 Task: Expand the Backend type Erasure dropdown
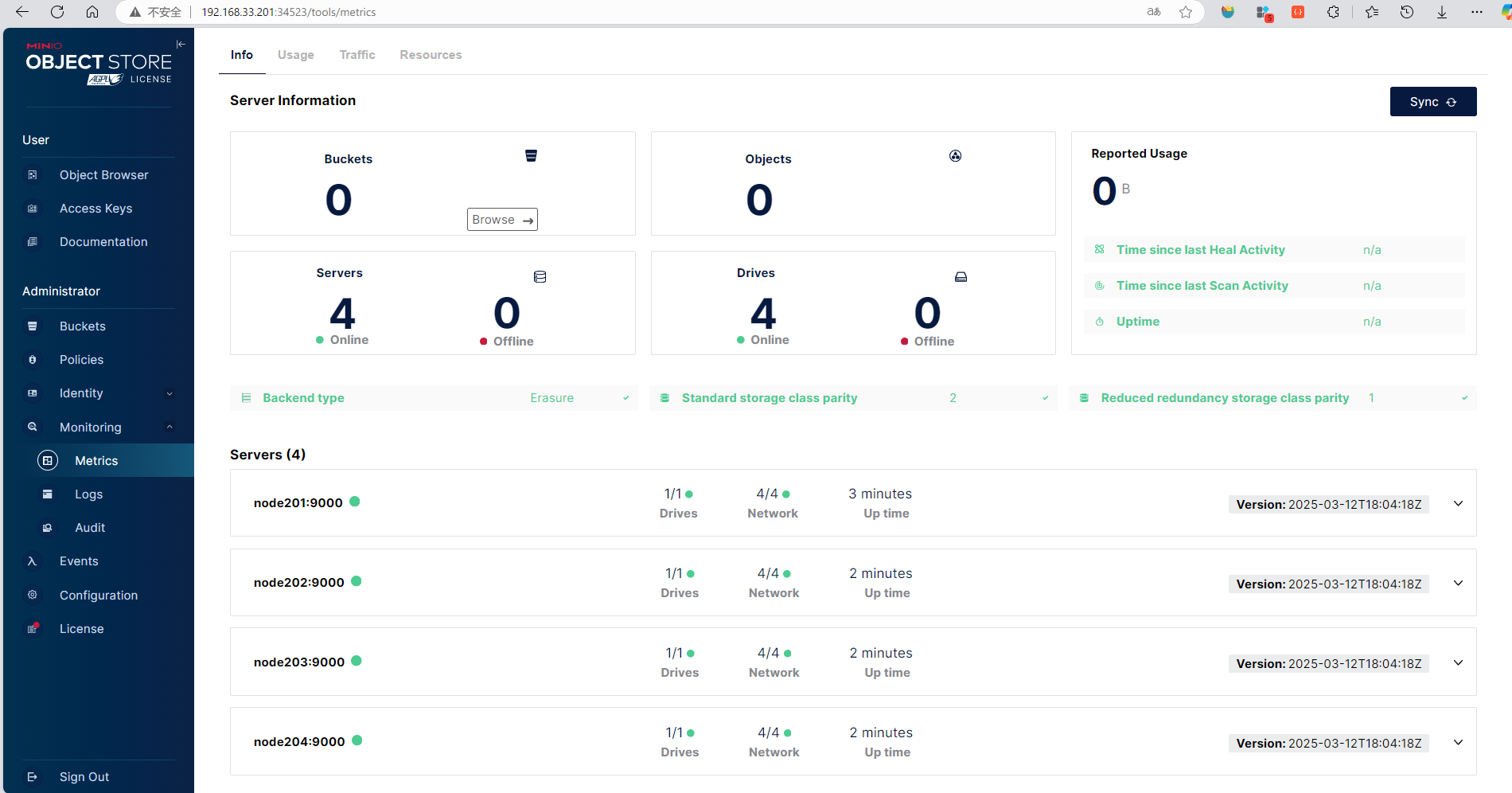[625, 398]
